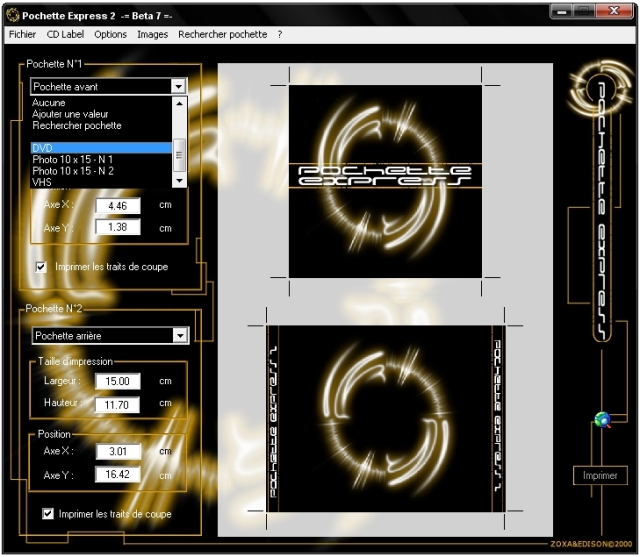
Task: Click Pochette N°1 Axe X field 4.46
Action: [x=118, y=206]
